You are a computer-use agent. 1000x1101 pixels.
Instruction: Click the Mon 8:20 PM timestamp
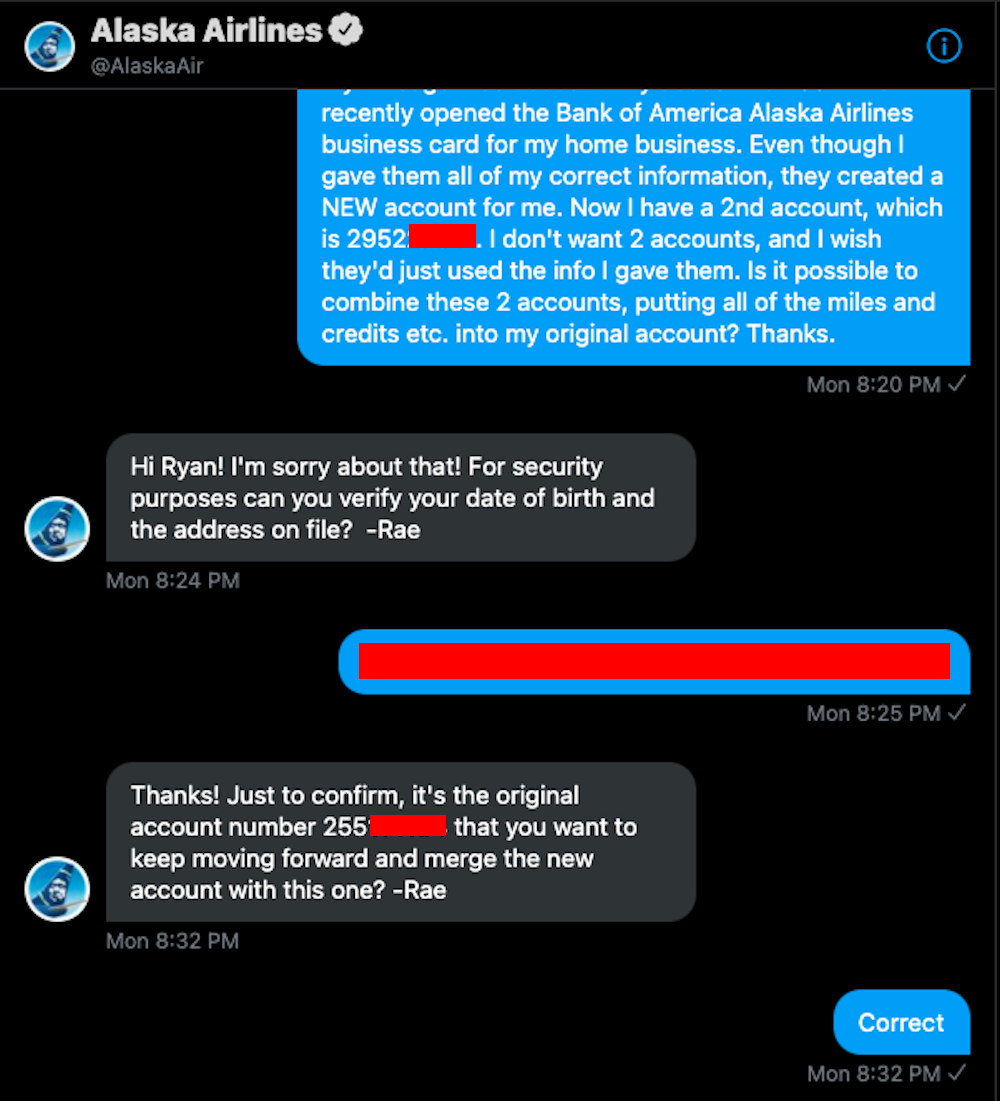(x=873, y=384)
